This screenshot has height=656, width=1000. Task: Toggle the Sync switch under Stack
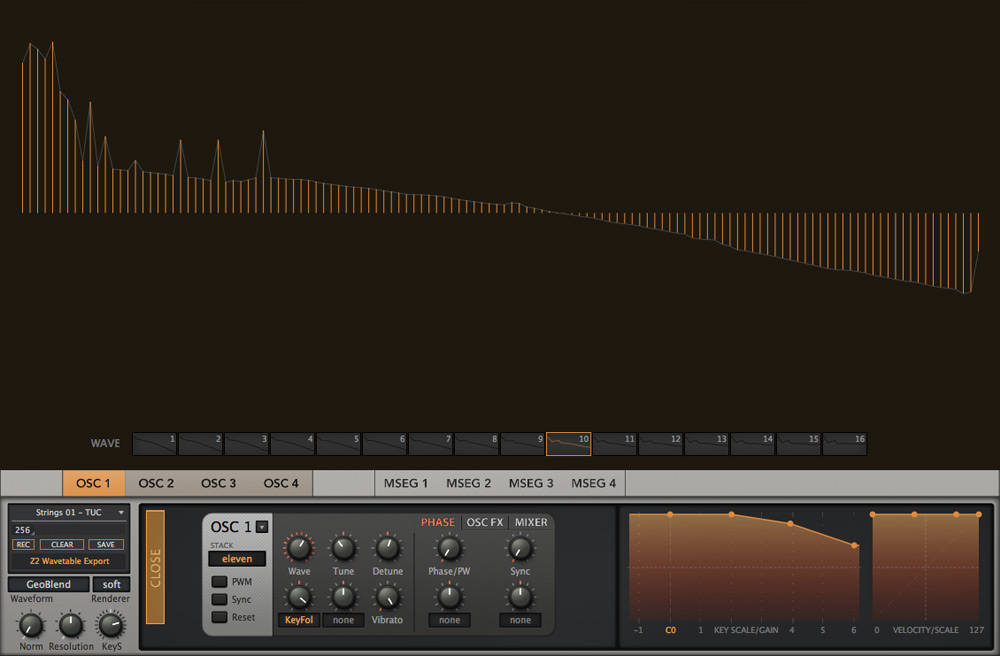pos(219,599)
